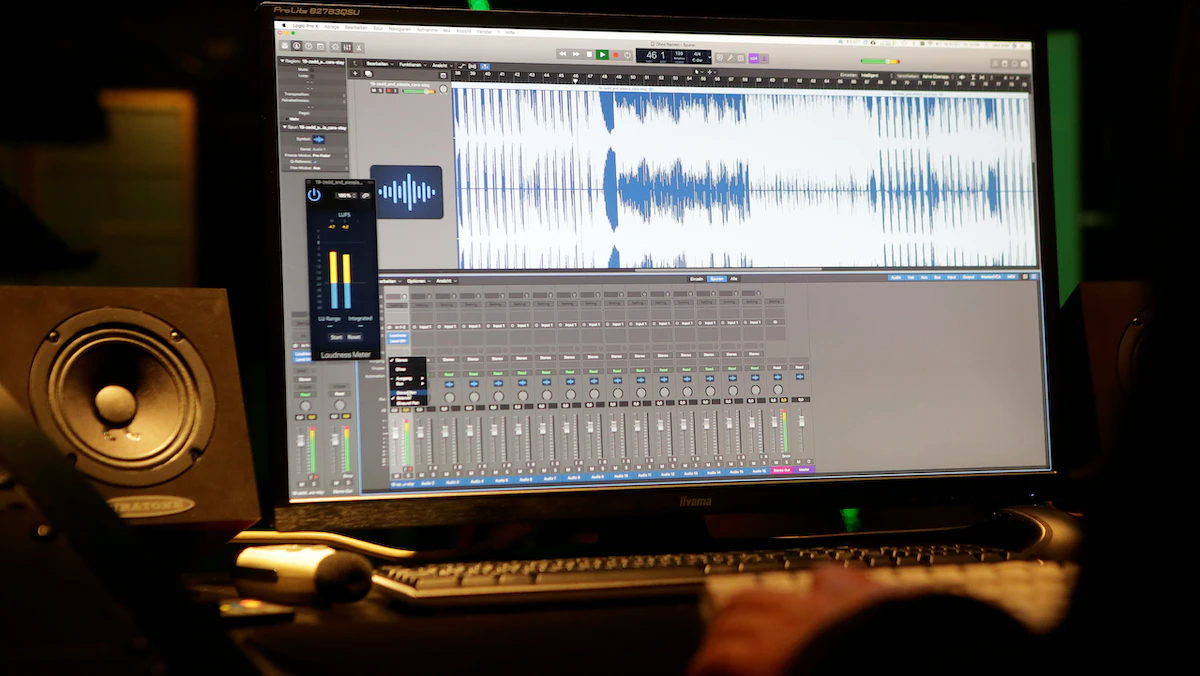The image size is (1200, 676).
Task: Click the red Record button
Action: tap(615, 55)
